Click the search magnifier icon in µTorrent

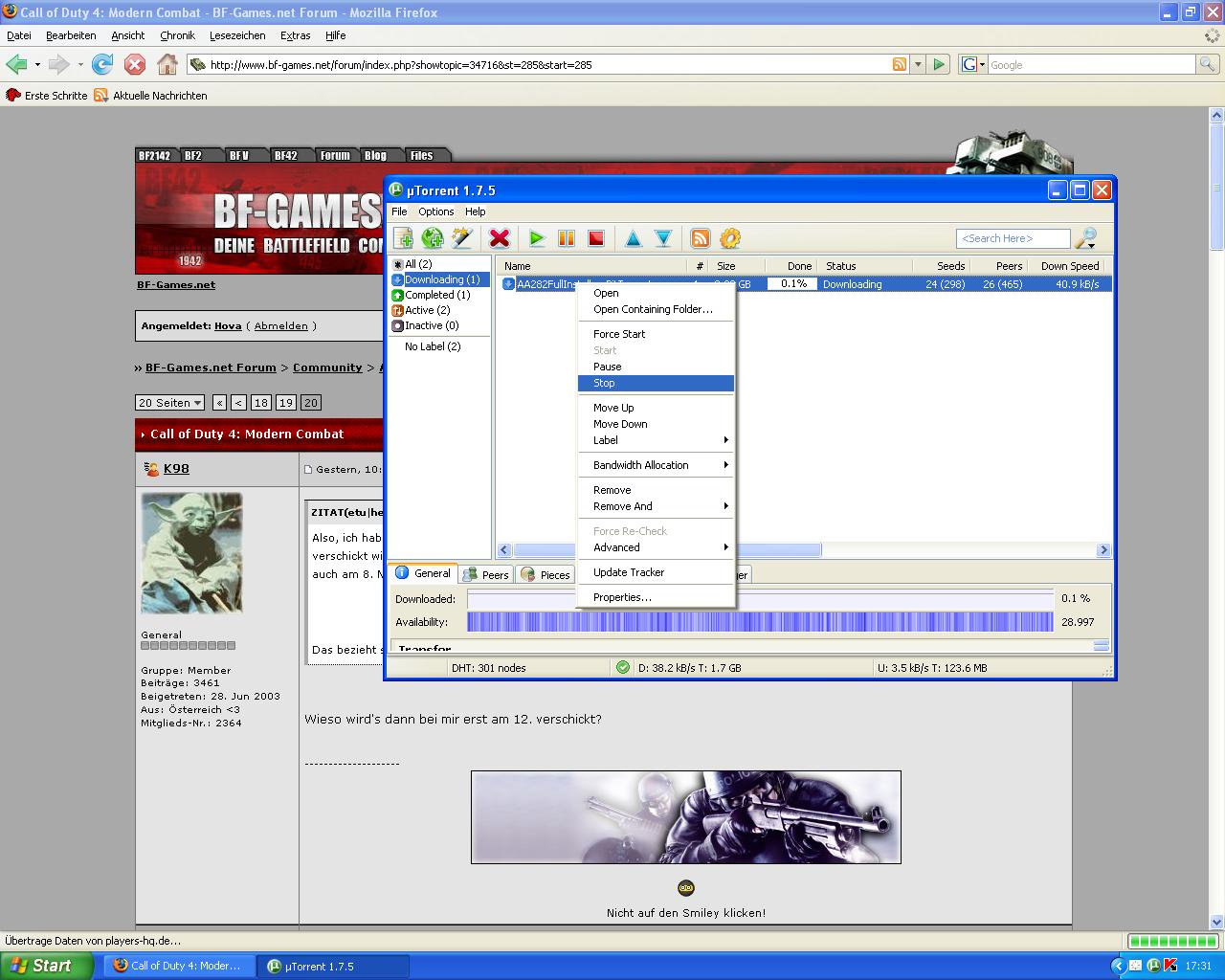1085,238
